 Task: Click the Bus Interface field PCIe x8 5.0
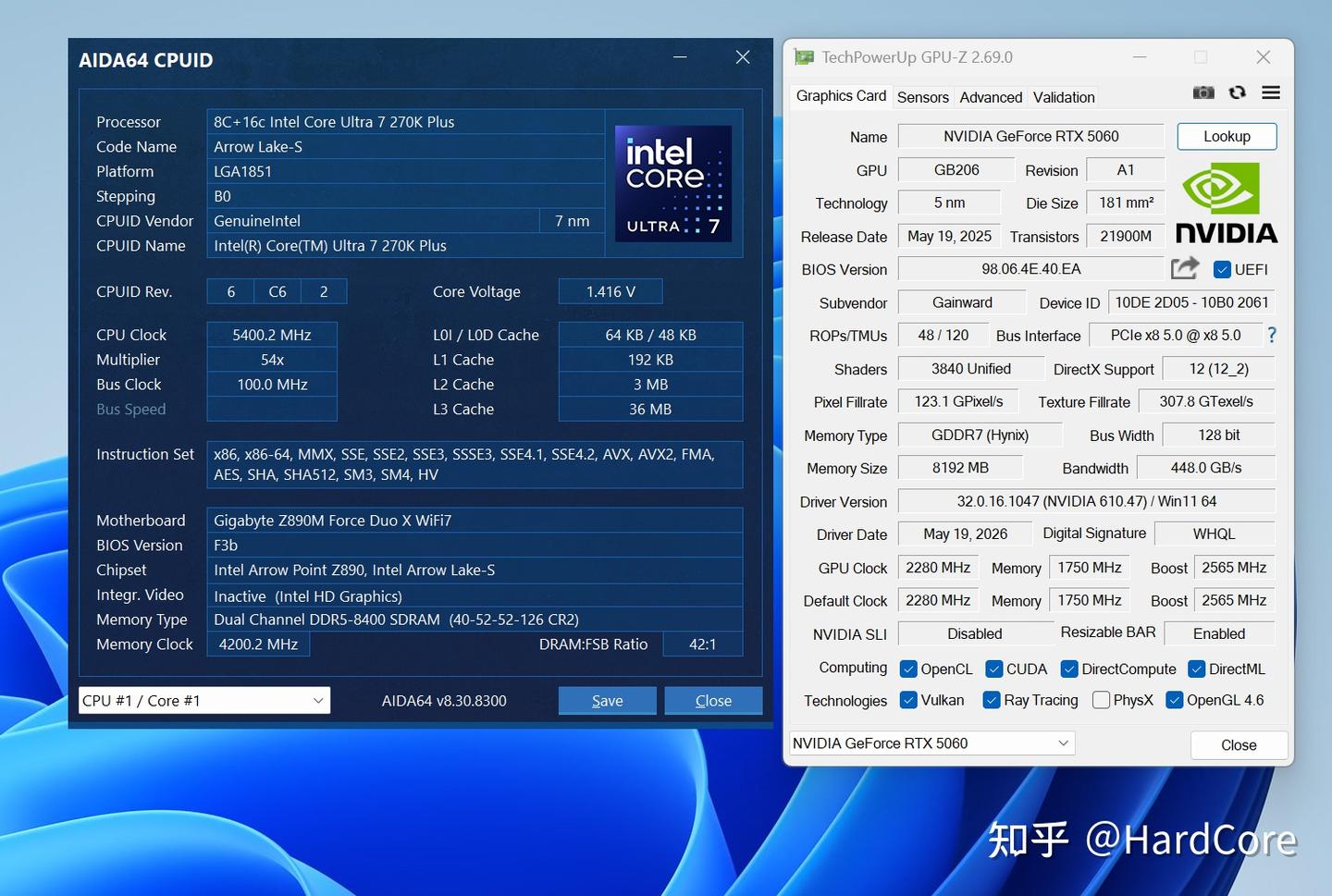point(1176,335)
